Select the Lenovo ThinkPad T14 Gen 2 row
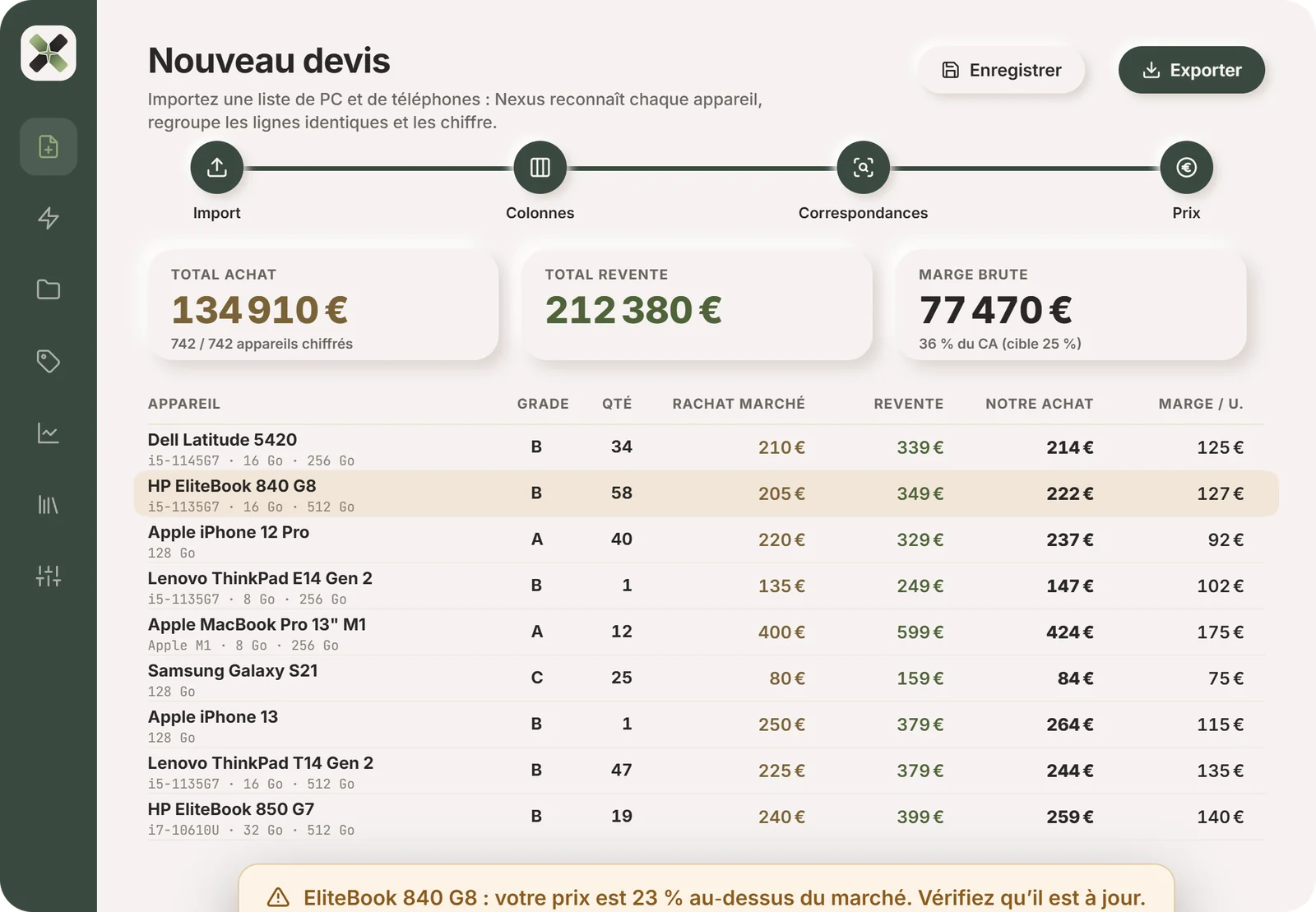This screenshot has height=912, width=1316. point(707,771)
